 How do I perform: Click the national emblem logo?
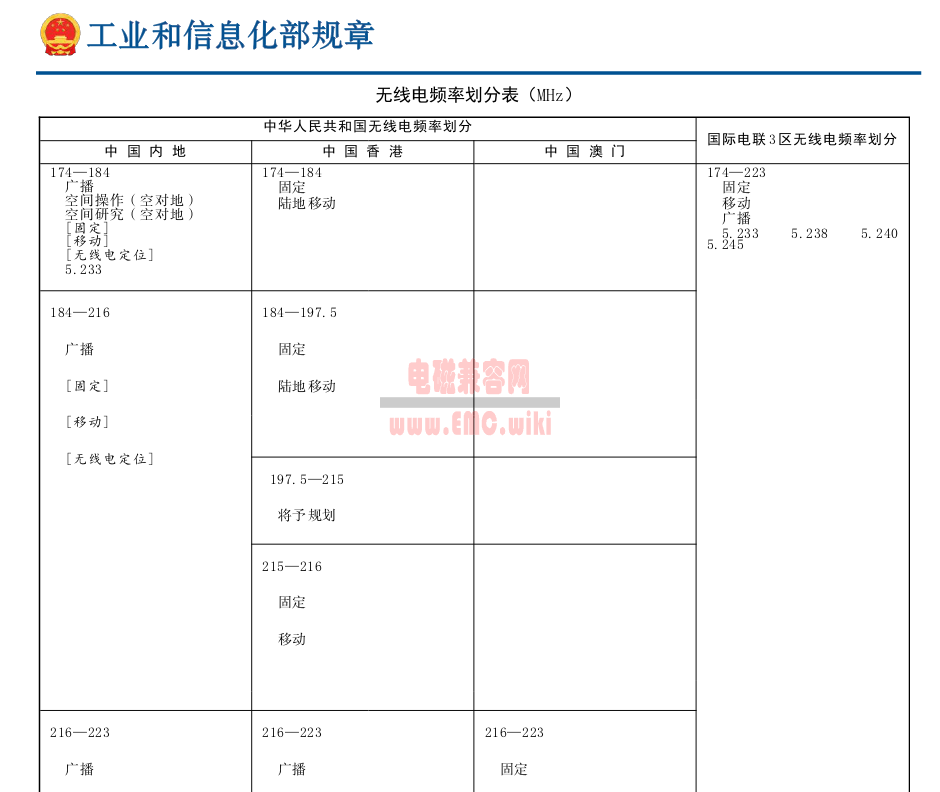[60, 35]
